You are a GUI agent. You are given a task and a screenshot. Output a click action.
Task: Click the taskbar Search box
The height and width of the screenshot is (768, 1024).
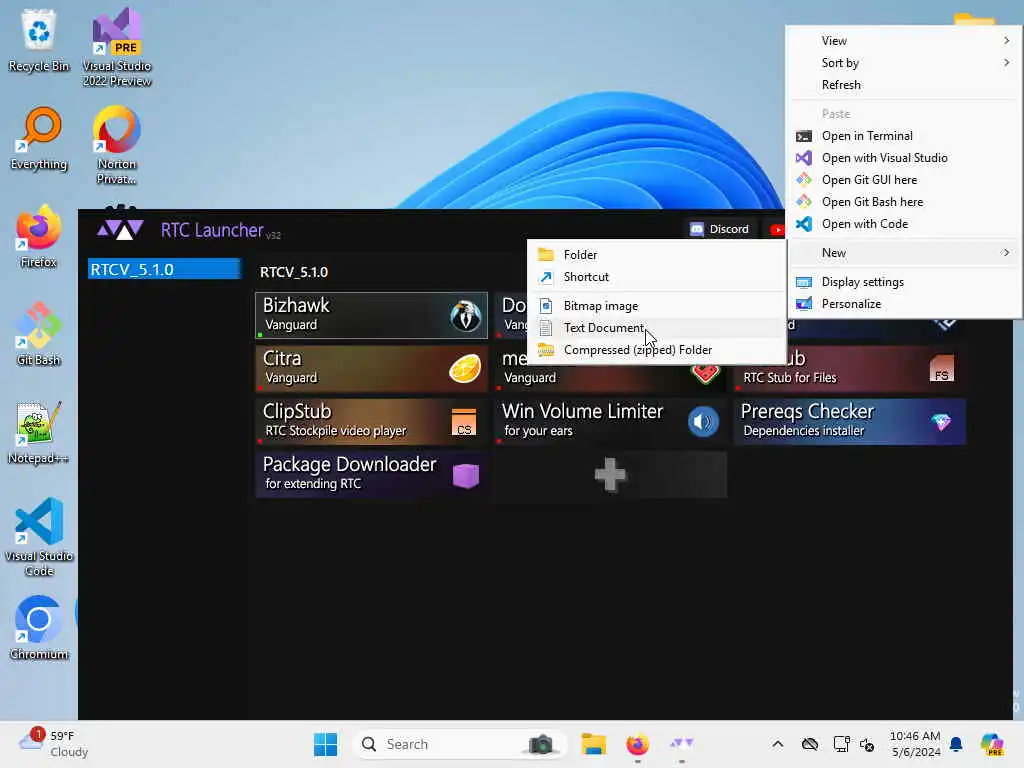tap(459, 744)
